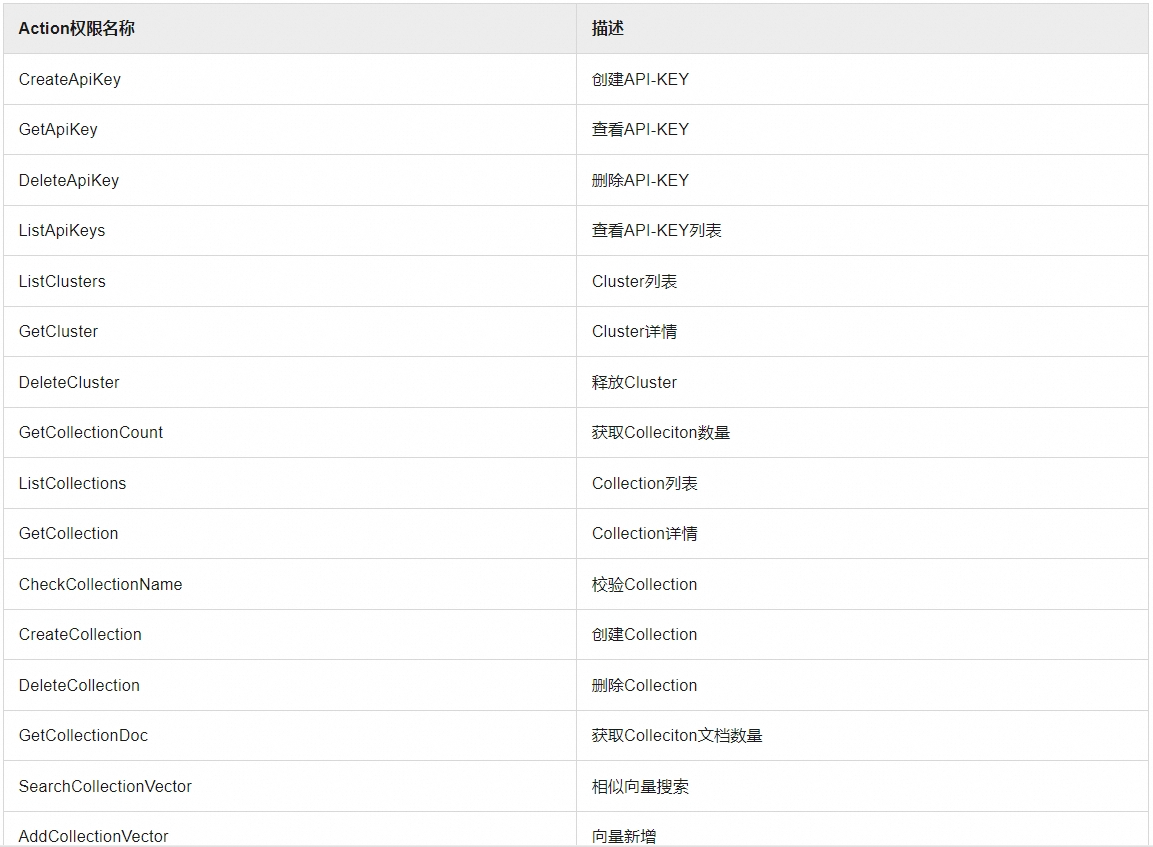Viewport: 1153px width, 847px height.
Task: Click the SearchCollectionVector action name
Action: pos(106,786)
